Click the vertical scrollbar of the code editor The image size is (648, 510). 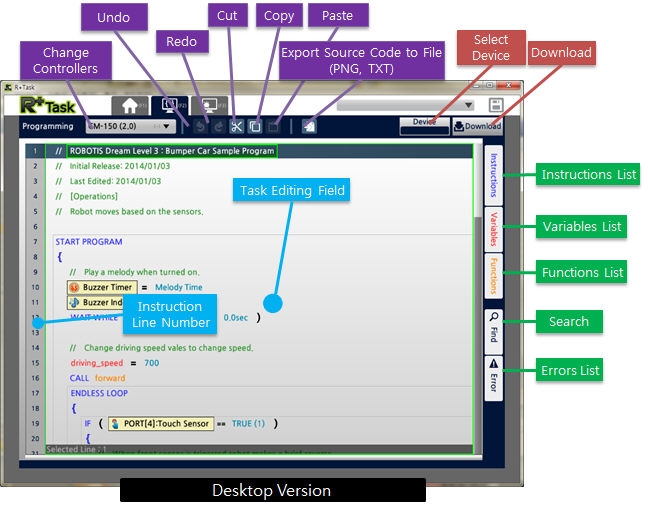[x=478, y=298]
